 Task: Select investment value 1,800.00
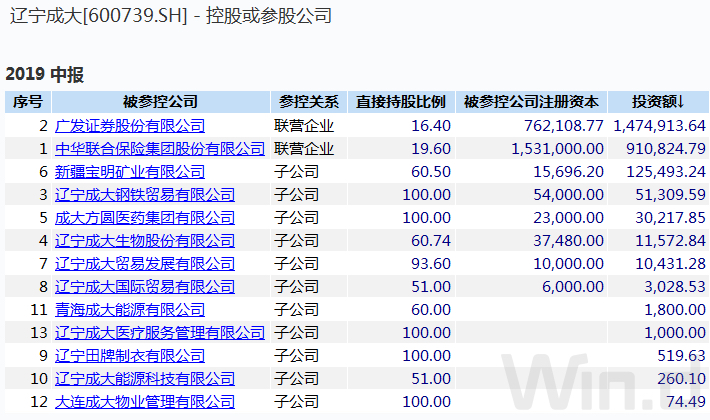tap(675, 310)
